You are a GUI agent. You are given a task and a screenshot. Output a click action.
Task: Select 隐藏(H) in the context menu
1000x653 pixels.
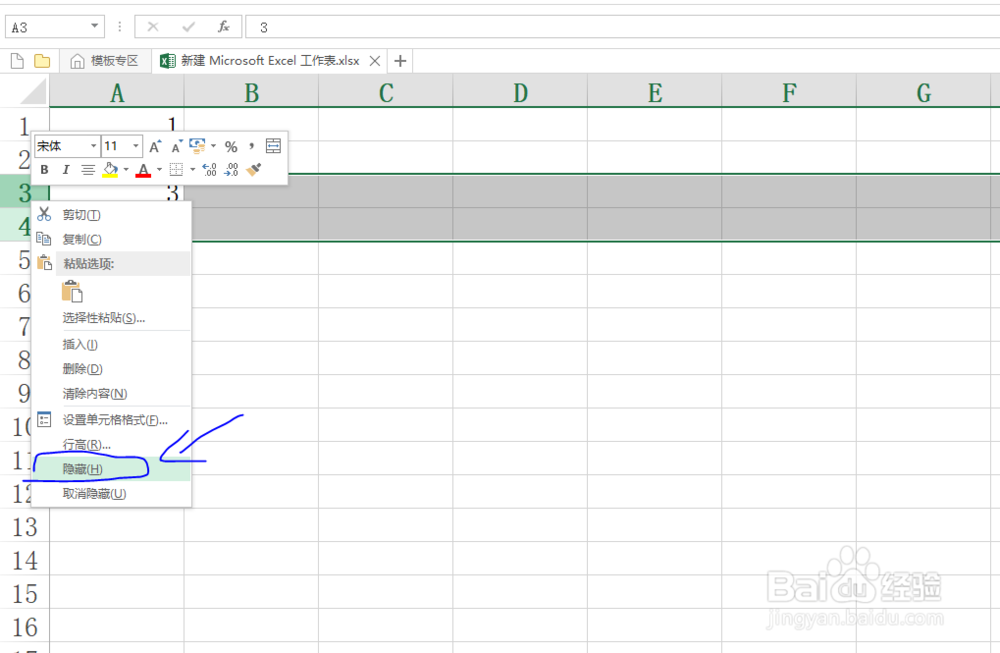coord(111,469)
